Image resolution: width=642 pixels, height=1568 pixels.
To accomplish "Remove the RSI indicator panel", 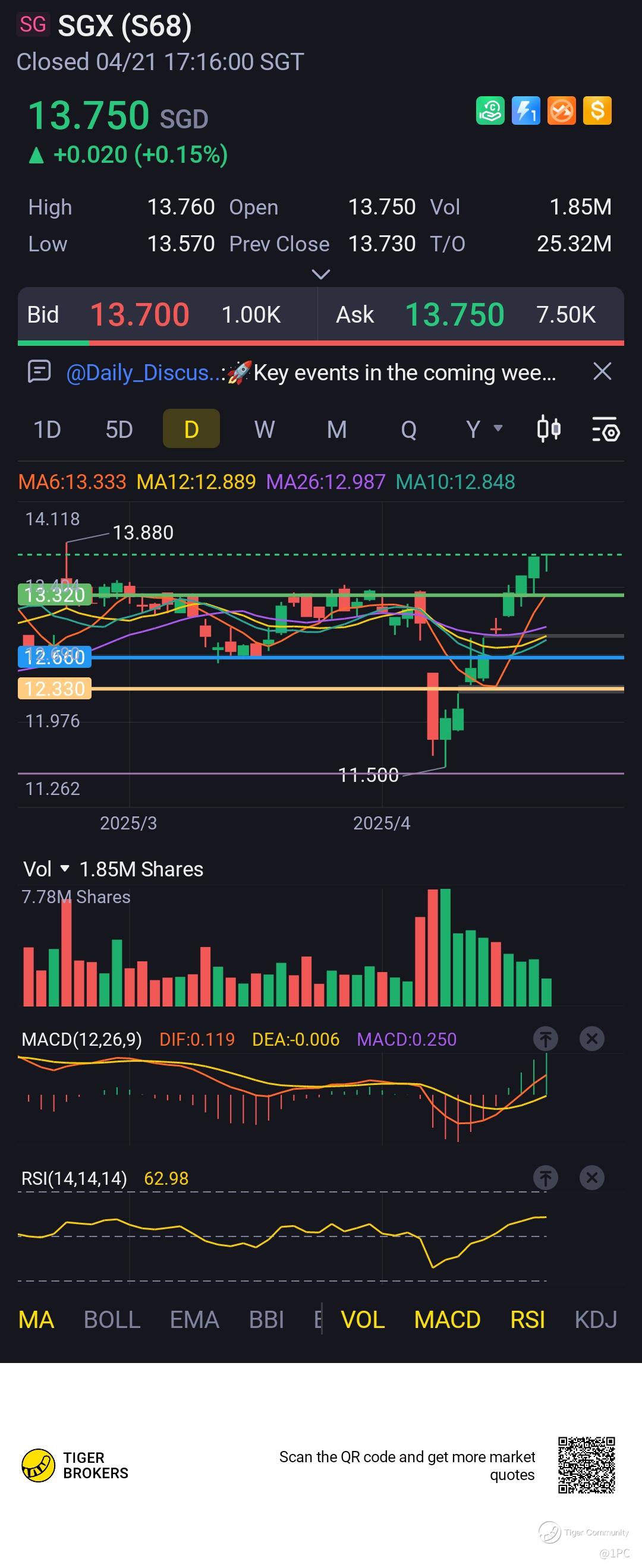I will pyautogui.click(x=591, y=1178).
